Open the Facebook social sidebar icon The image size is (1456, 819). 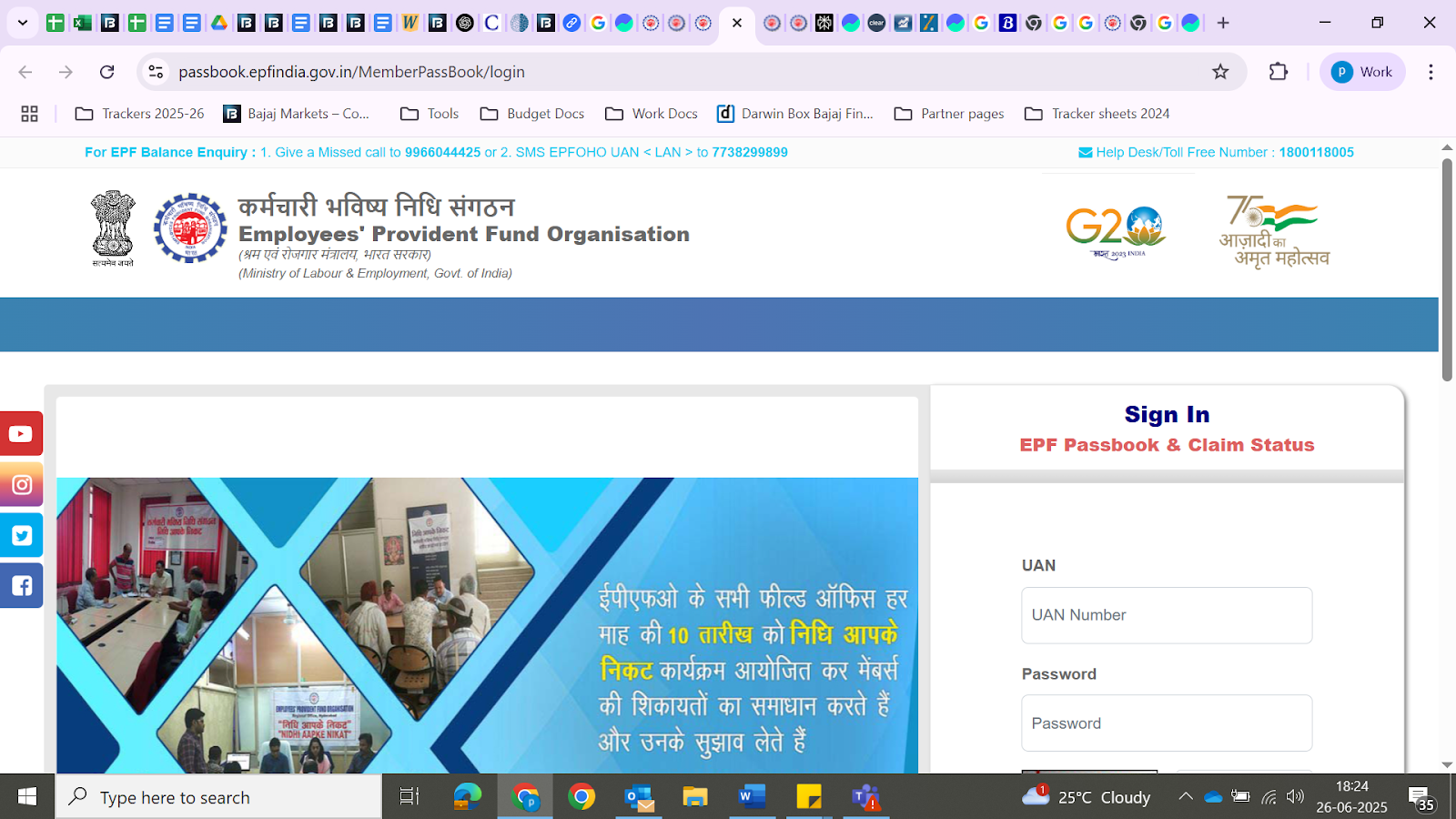click(21, 586)
